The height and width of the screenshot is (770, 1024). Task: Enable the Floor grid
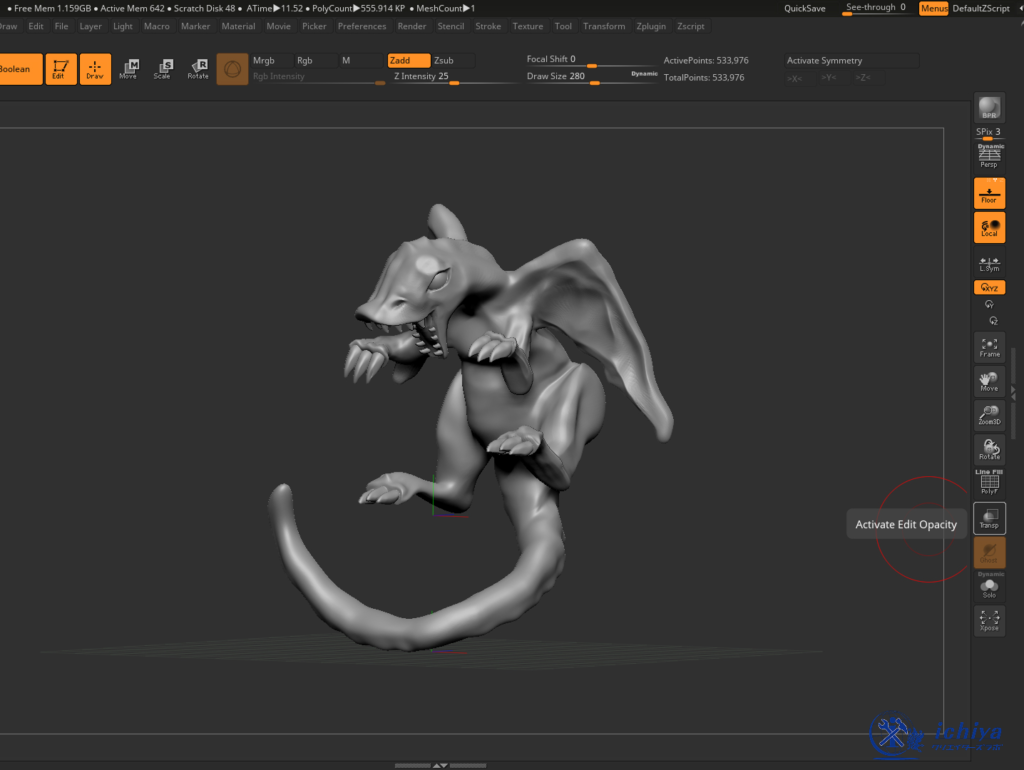click(989, 192)
